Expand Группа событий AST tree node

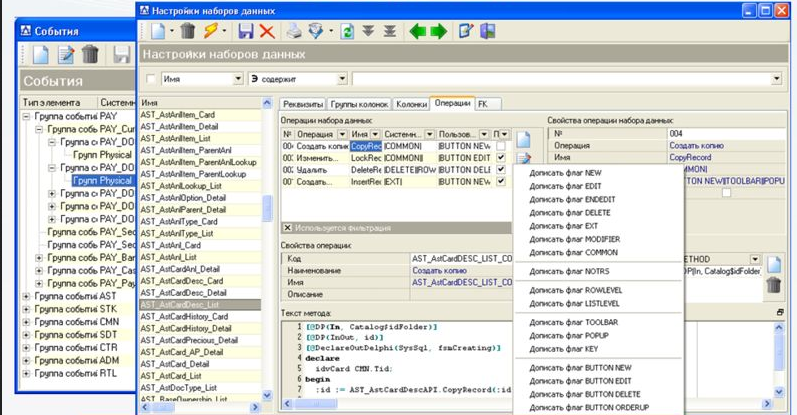click(x=26, y=296)
